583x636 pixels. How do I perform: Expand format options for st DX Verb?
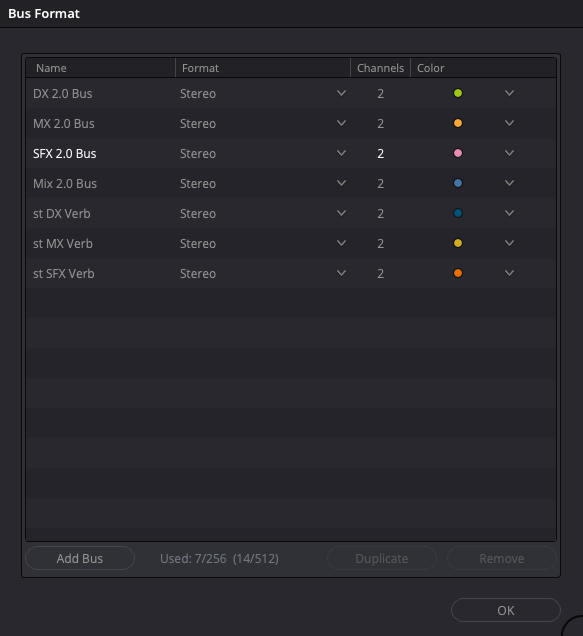click(x=341, y=213)
